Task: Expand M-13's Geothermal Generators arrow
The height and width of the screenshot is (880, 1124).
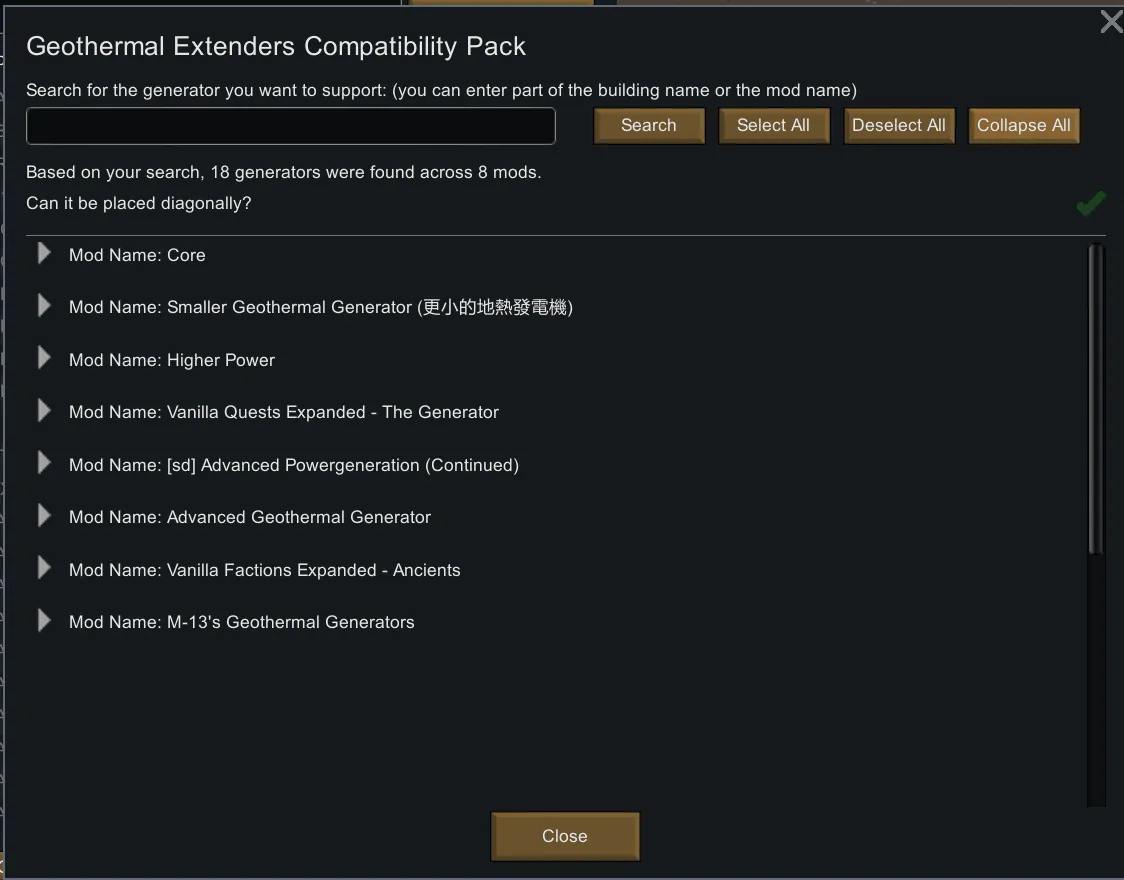Action: (x=44, y=621)
